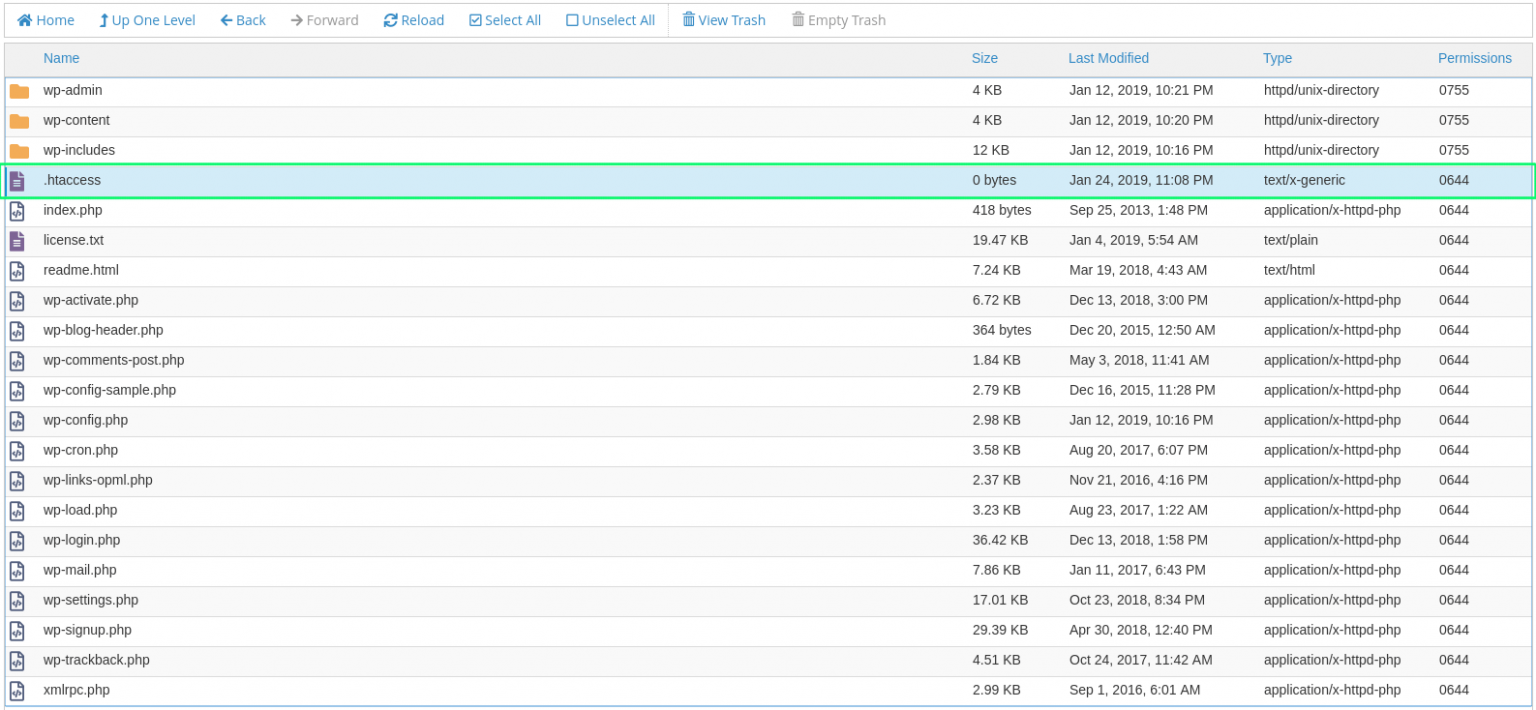Click the wp-content folder icon
The width and height of the screenshot is (1536, 710).
[x=19, y=121]
